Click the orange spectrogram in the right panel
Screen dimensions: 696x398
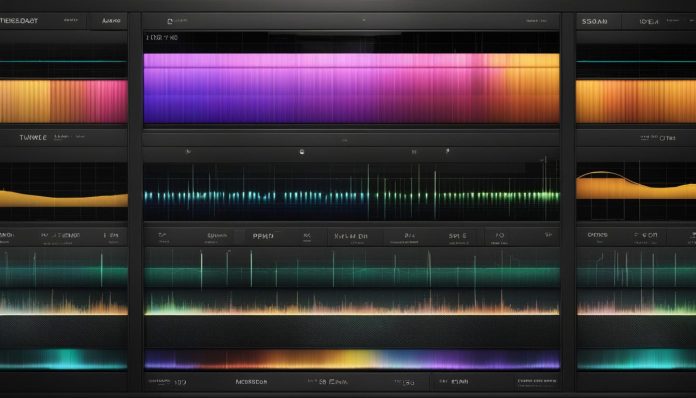636,101
